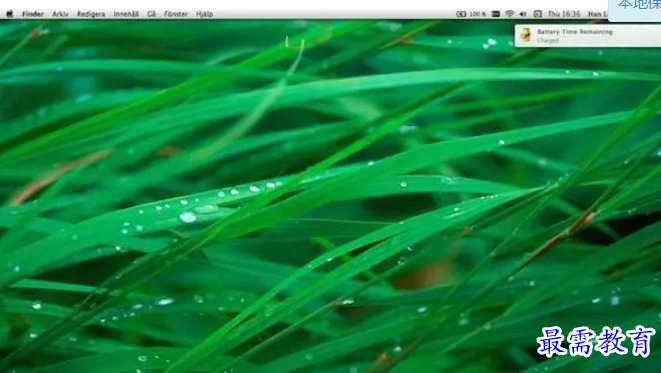Image resolution: width=661 pixels, height=373 pixels.
Task: Open the Redigera menu
Action: coord(91,14)
